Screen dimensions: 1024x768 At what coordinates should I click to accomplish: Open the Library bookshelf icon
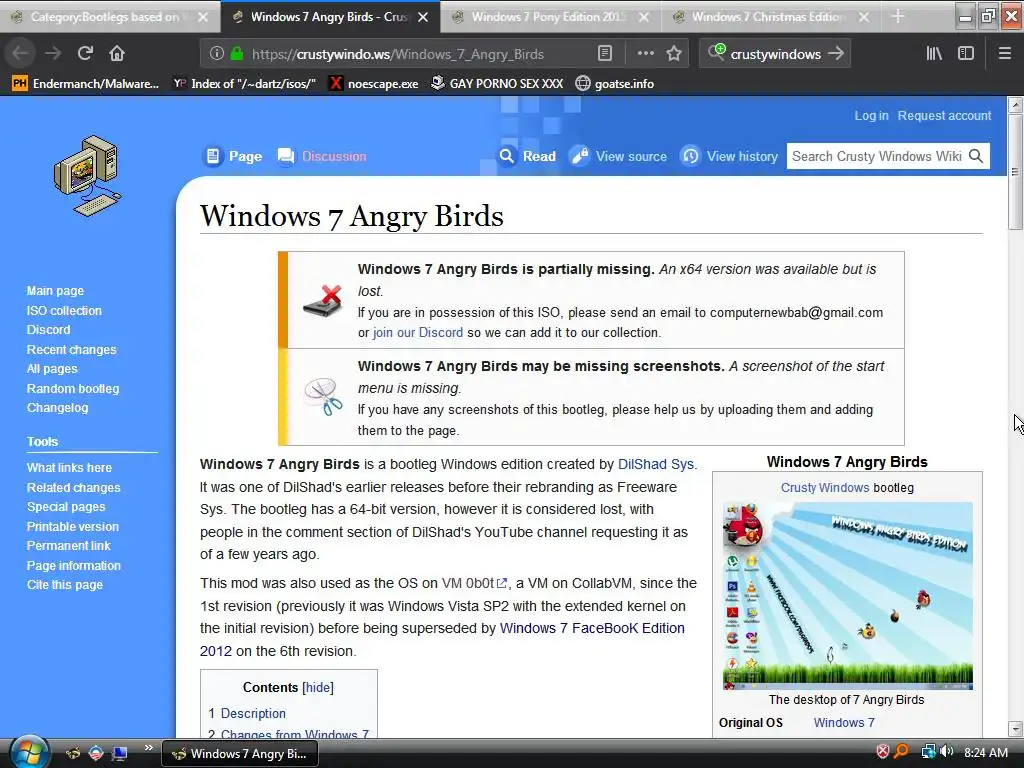click(934, 54)
